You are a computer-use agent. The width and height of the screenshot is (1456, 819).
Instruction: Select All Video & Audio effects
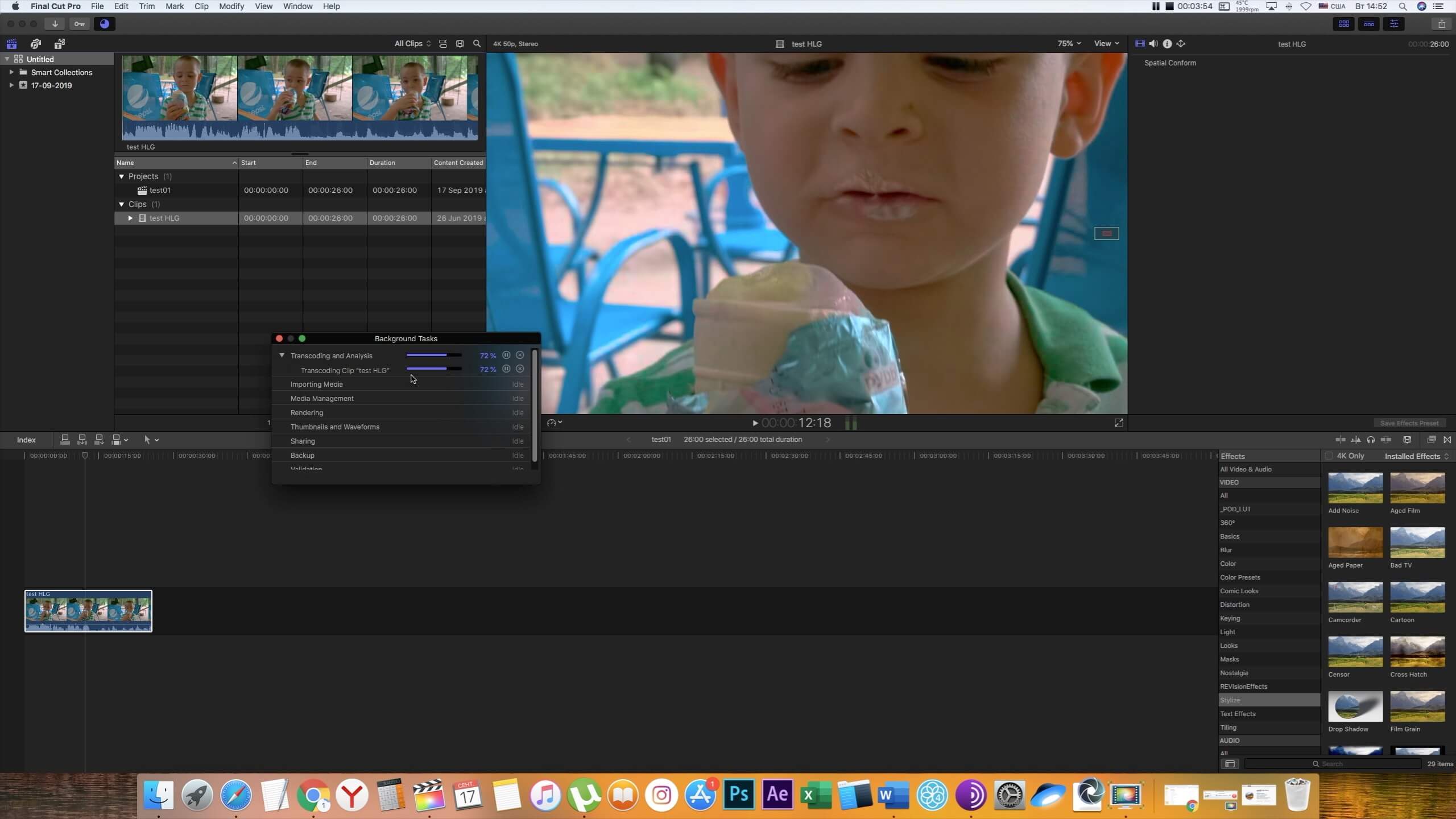point(1269,469)
